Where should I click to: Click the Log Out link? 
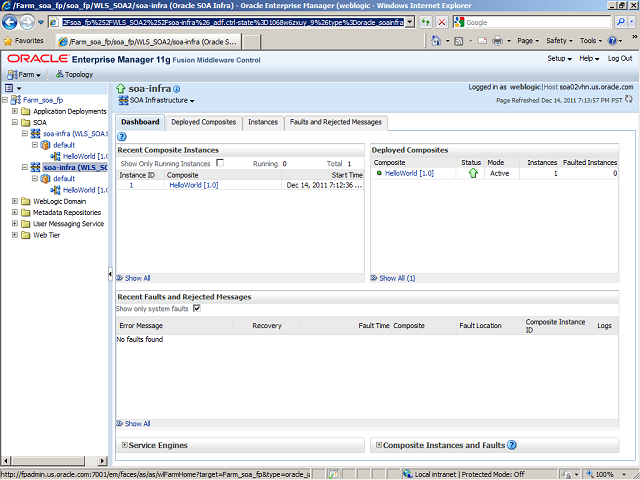point(619,58)
